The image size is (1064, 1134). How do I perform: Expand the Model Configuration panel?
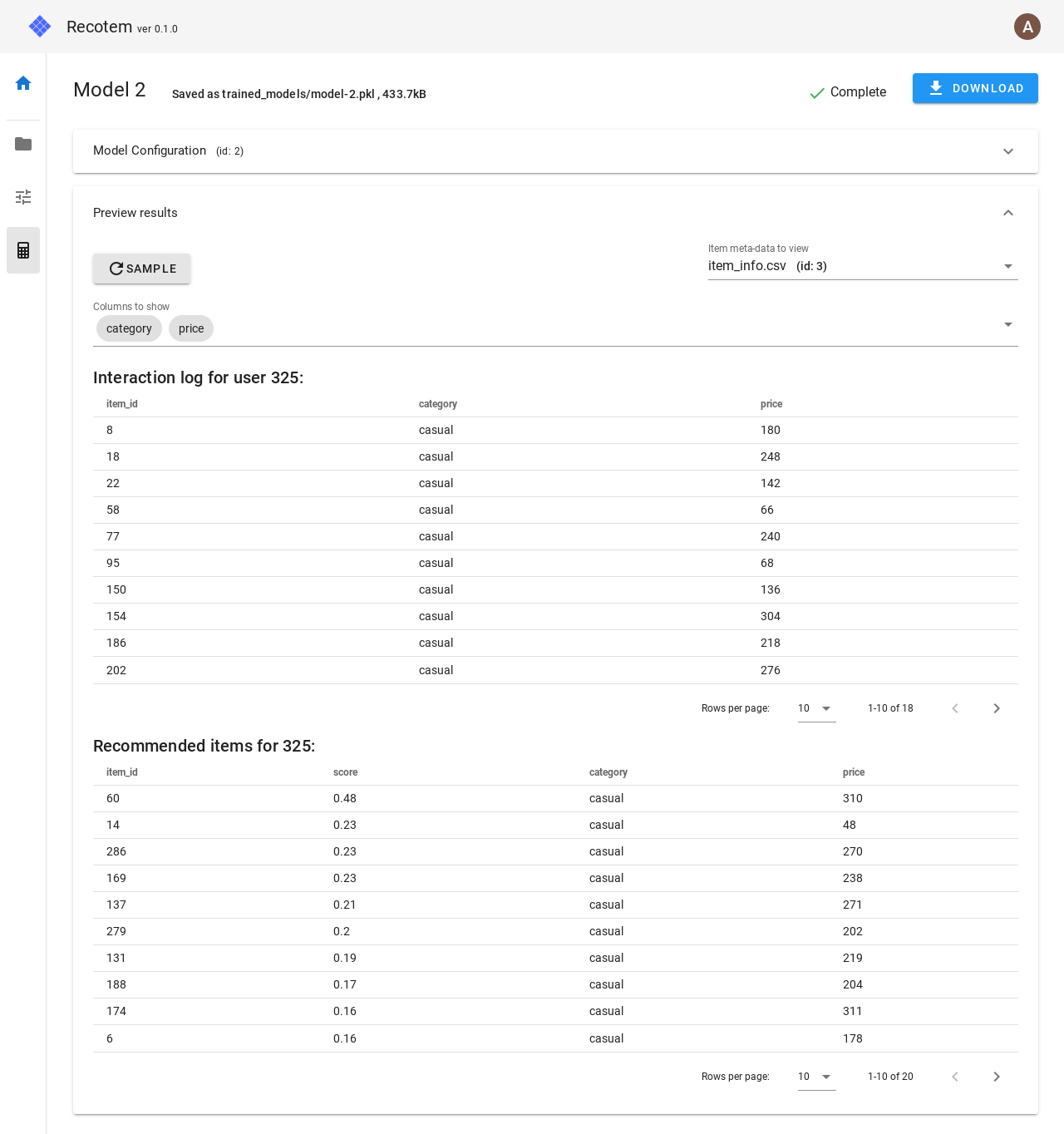1007,151
